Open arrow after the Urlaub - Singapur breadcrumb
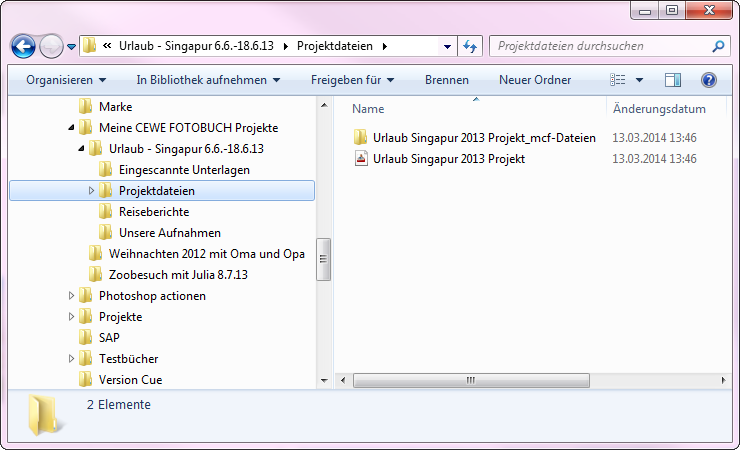The width and height of the screenshot is (740, 450). tap(286, 46)
